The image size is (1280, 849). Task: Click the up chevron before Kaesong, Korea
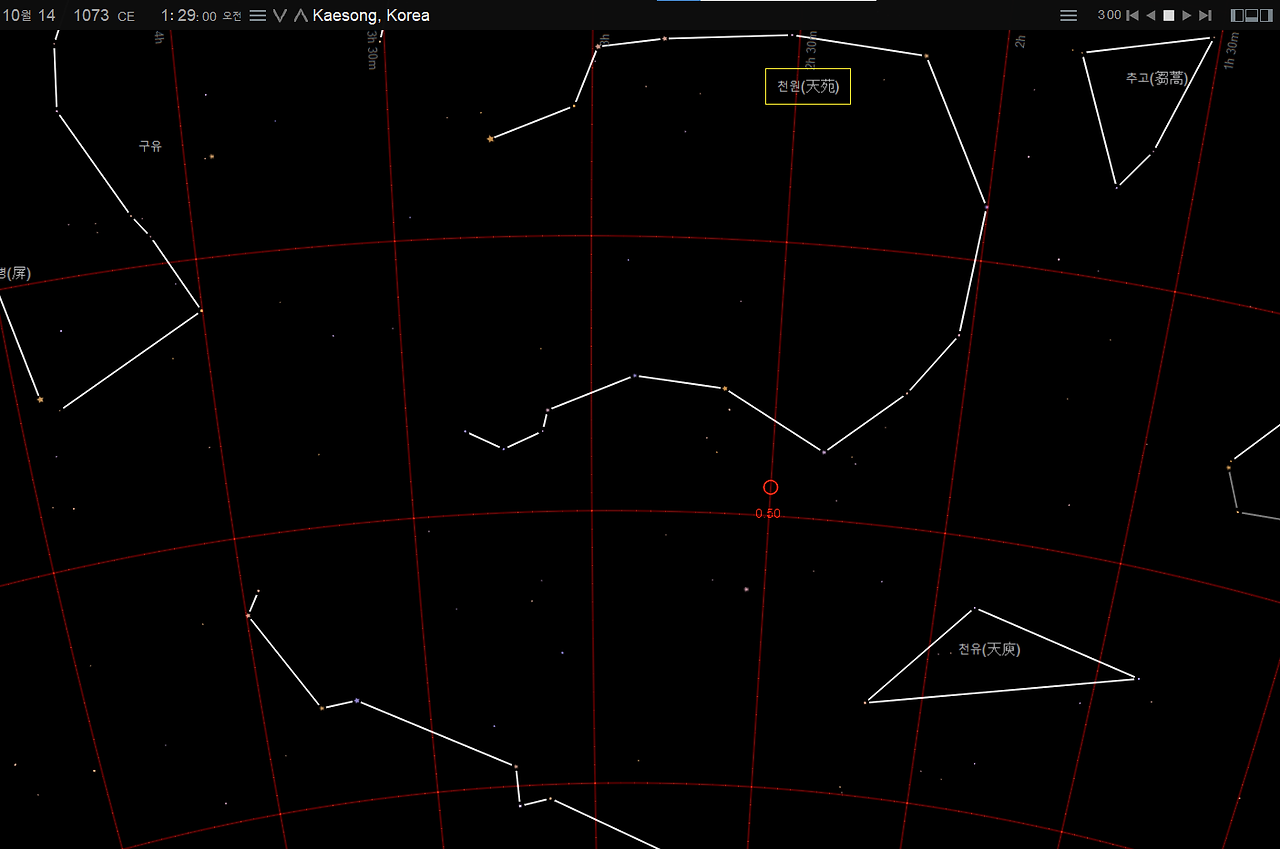pyautogui.click(x=300, y=15)
